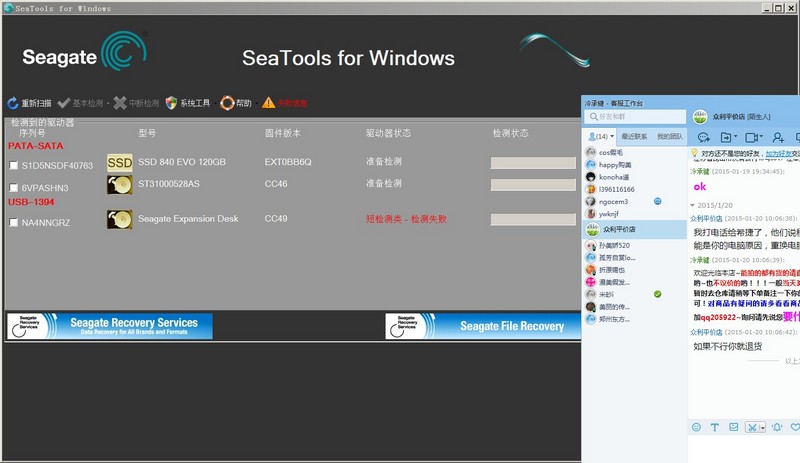Image resolution: width=800 pixels, height=463 pixels.
Task: Click firmware value EXT0BB6Q
Action: 288,162
